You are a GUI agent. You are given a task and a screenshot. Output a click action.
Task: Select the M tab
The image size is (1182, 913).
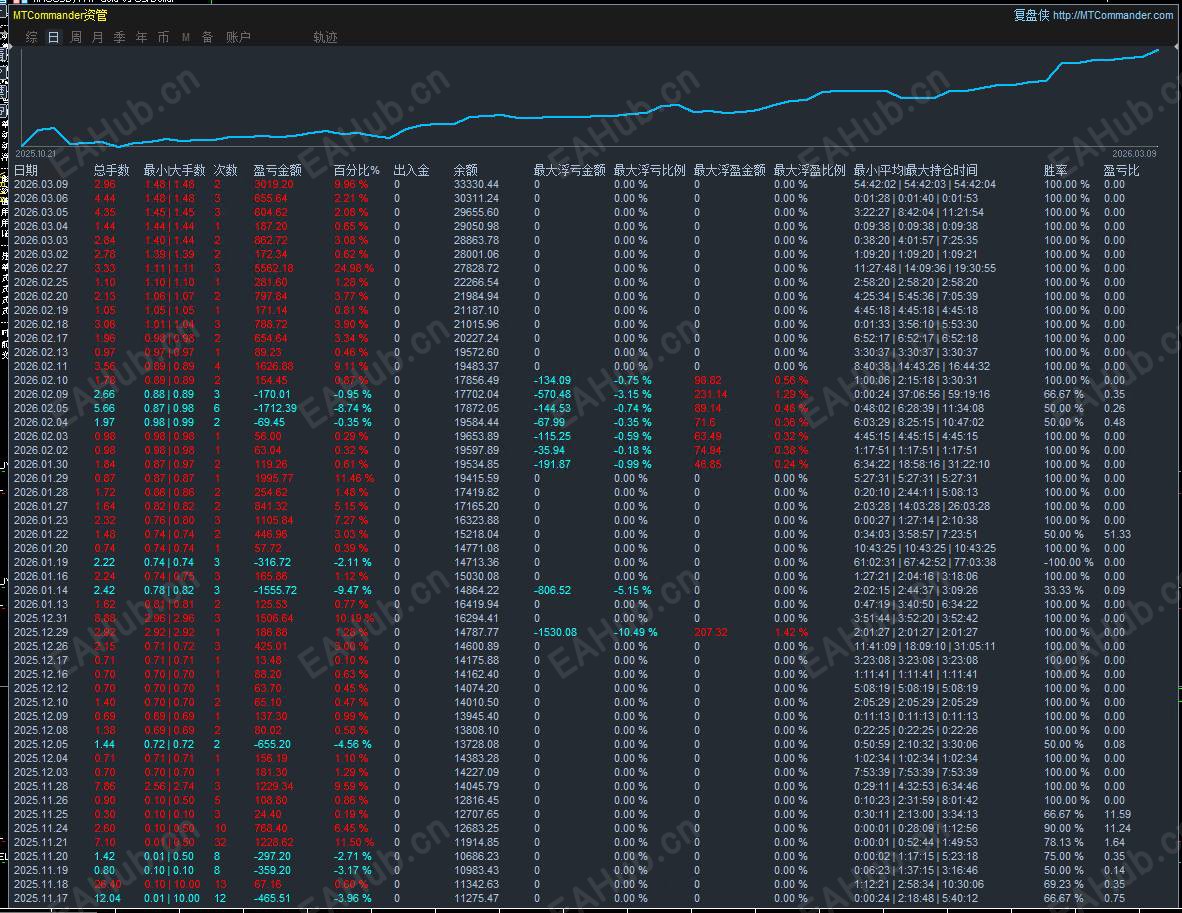coord(186,37)
